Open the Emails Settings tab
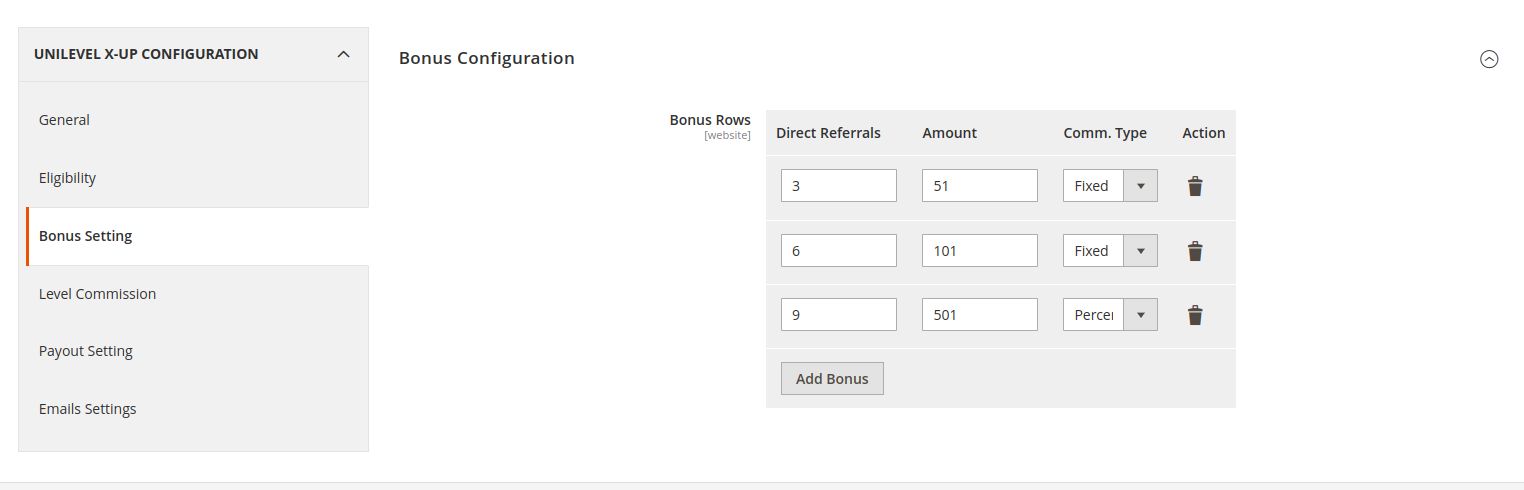Screen dimensions: 1524x490 click(x=87, y=409)
